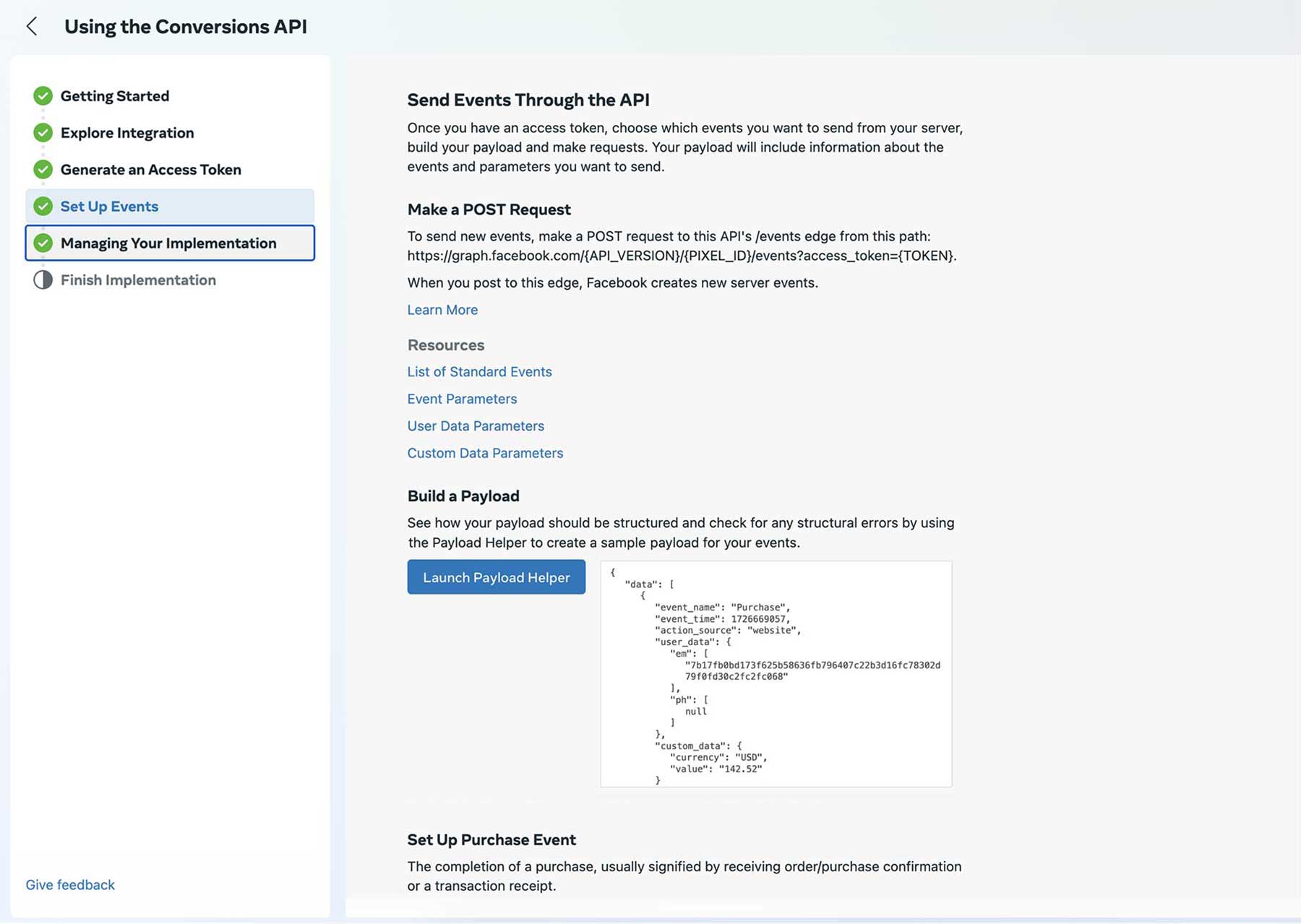
Task: Click the "Build a Payload" heading
Action: pos(463,496)
